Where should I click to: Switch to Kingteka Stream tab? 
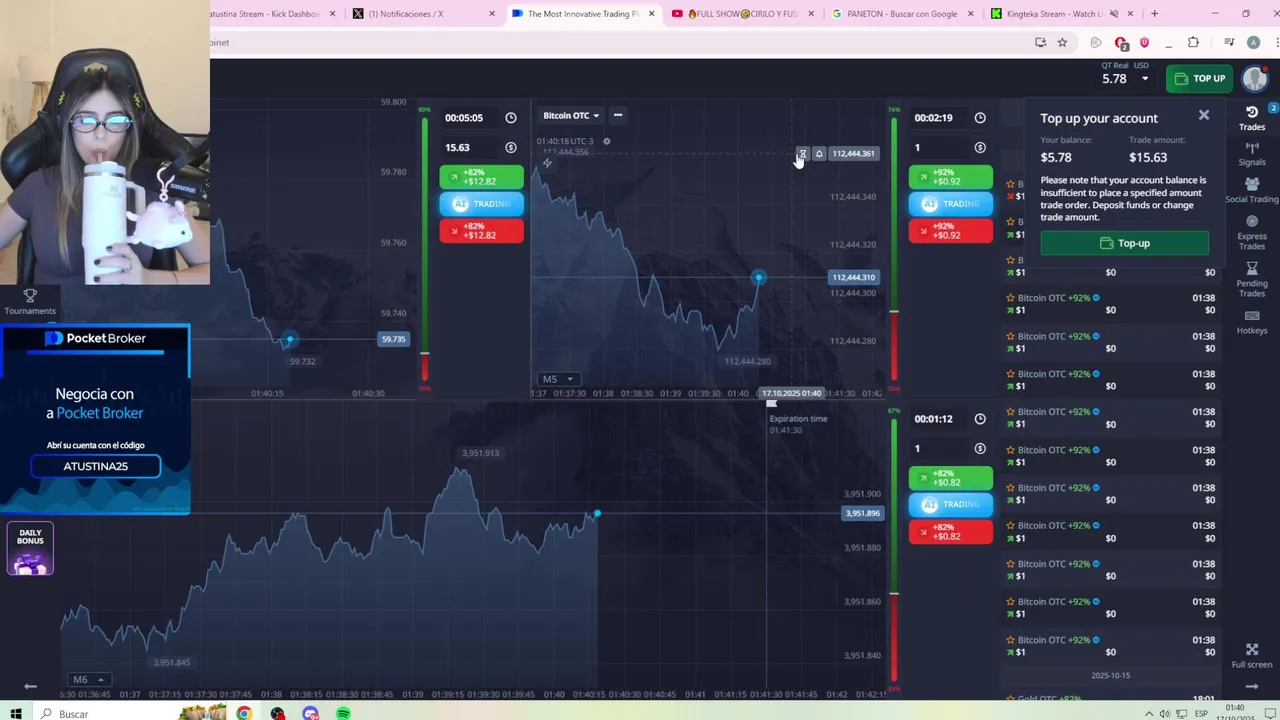pos(1062,14)
